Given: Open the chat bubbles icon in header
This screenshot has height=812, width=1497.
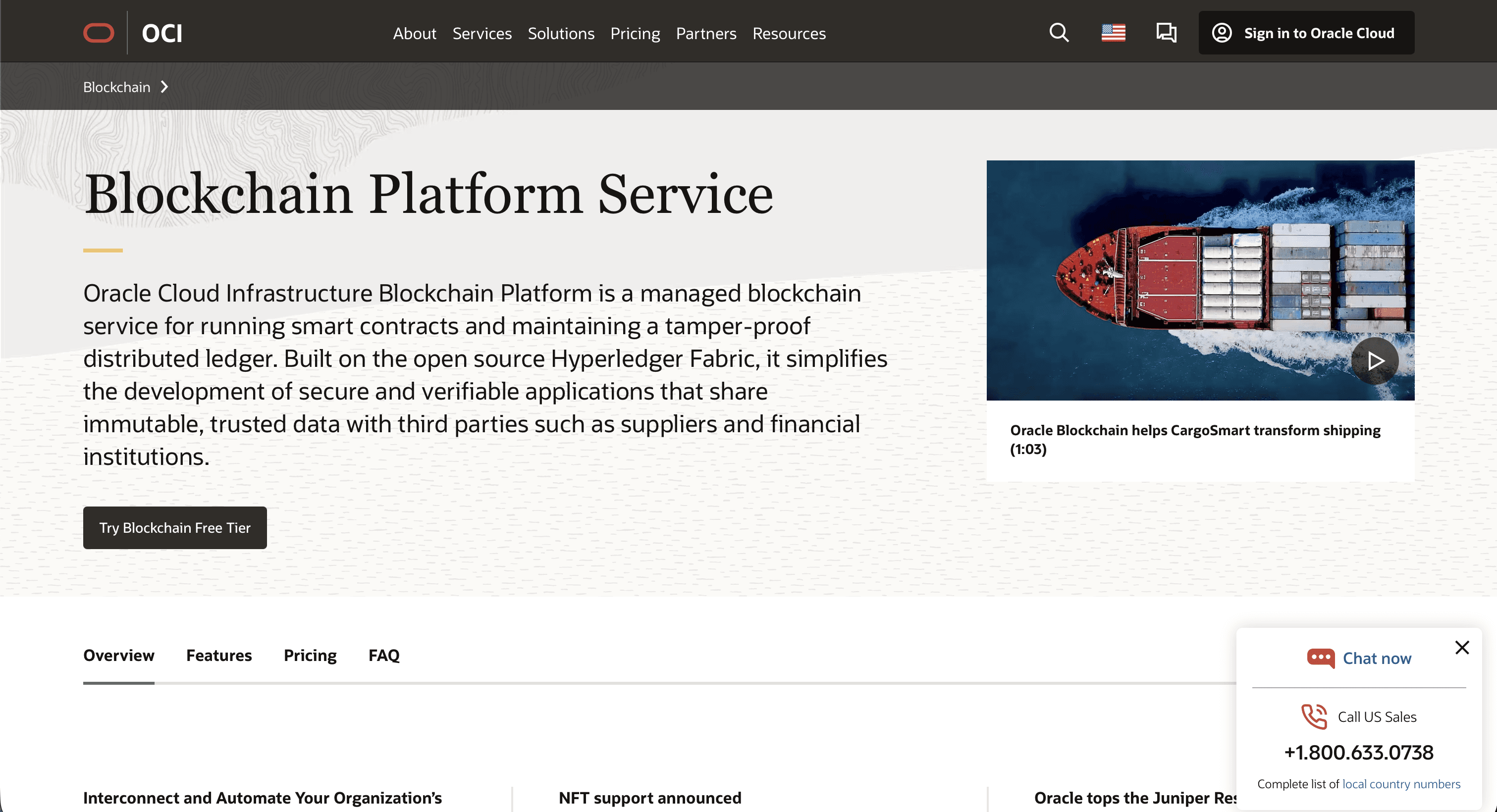Looking at the screenshot, I should pyautogui.click(x=1166, y=33).
